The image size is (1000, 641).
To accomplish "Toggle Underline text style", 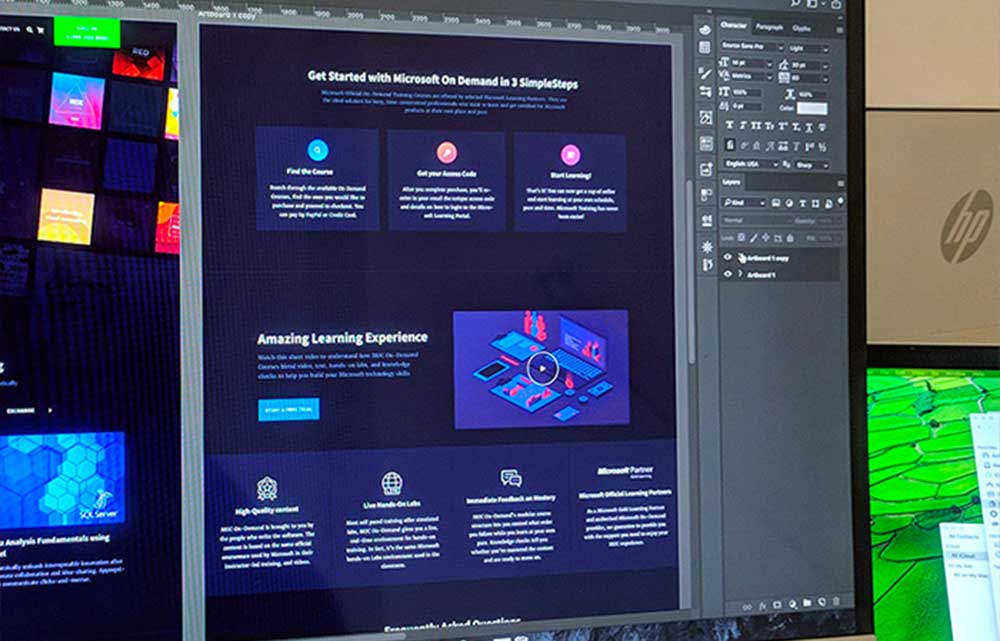I will coord(809,127).
